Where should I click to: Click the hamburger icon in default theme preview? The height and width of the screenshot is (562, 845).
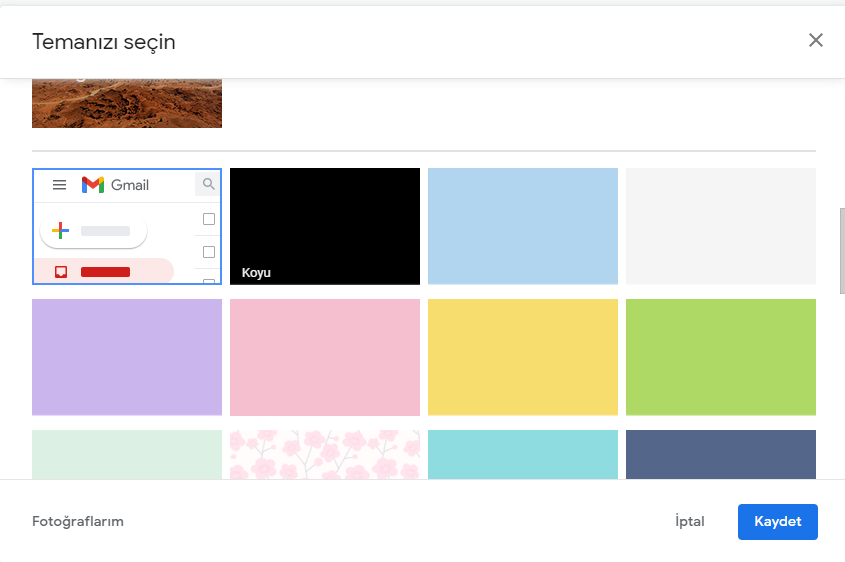pyautogui.click(x=60, y=185)
